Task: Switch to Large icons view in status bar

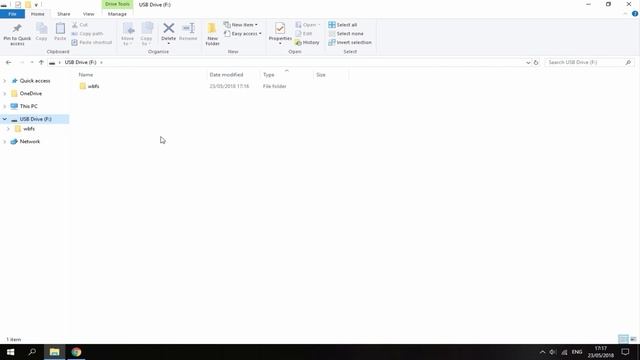Action: pos(633,339)
